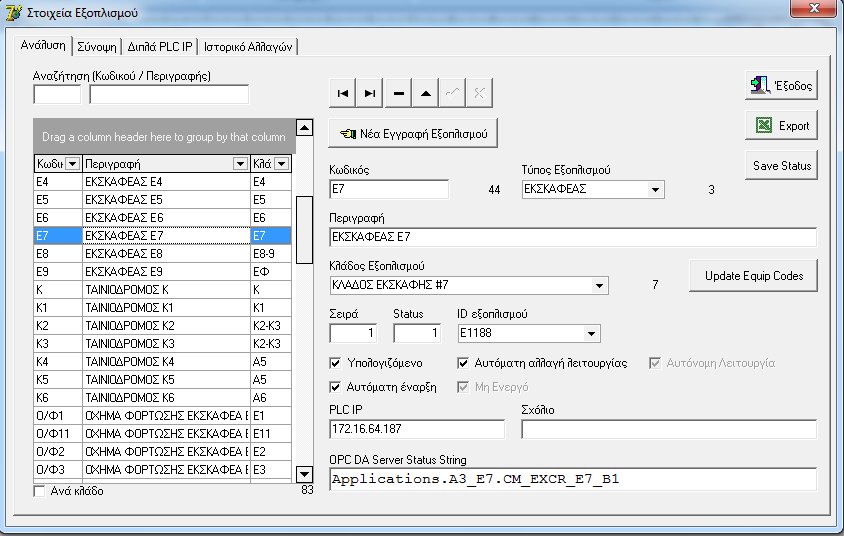Viewport: 844px width, 536px height.
Task: Select the ΤΑΙΝΙΟΔΡΟΜΟΣ Κ5 row
Action: pyautogui.click(x=163, y=379)
